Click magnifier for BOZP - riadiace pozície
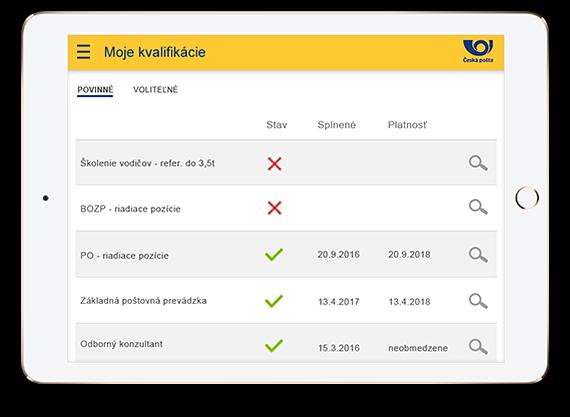Screen dimensions: 570x417 click(x=478, y=207)
